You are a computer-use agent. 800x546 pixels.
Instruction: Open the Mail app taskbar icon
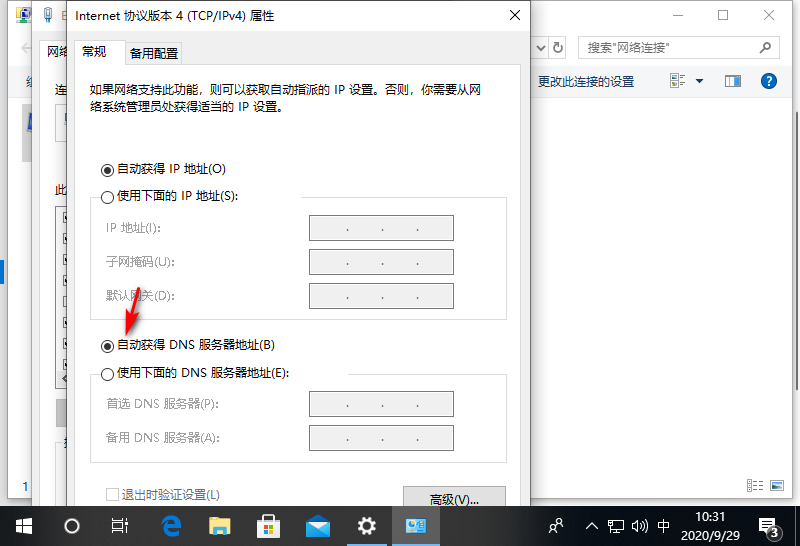pos(318,525)
